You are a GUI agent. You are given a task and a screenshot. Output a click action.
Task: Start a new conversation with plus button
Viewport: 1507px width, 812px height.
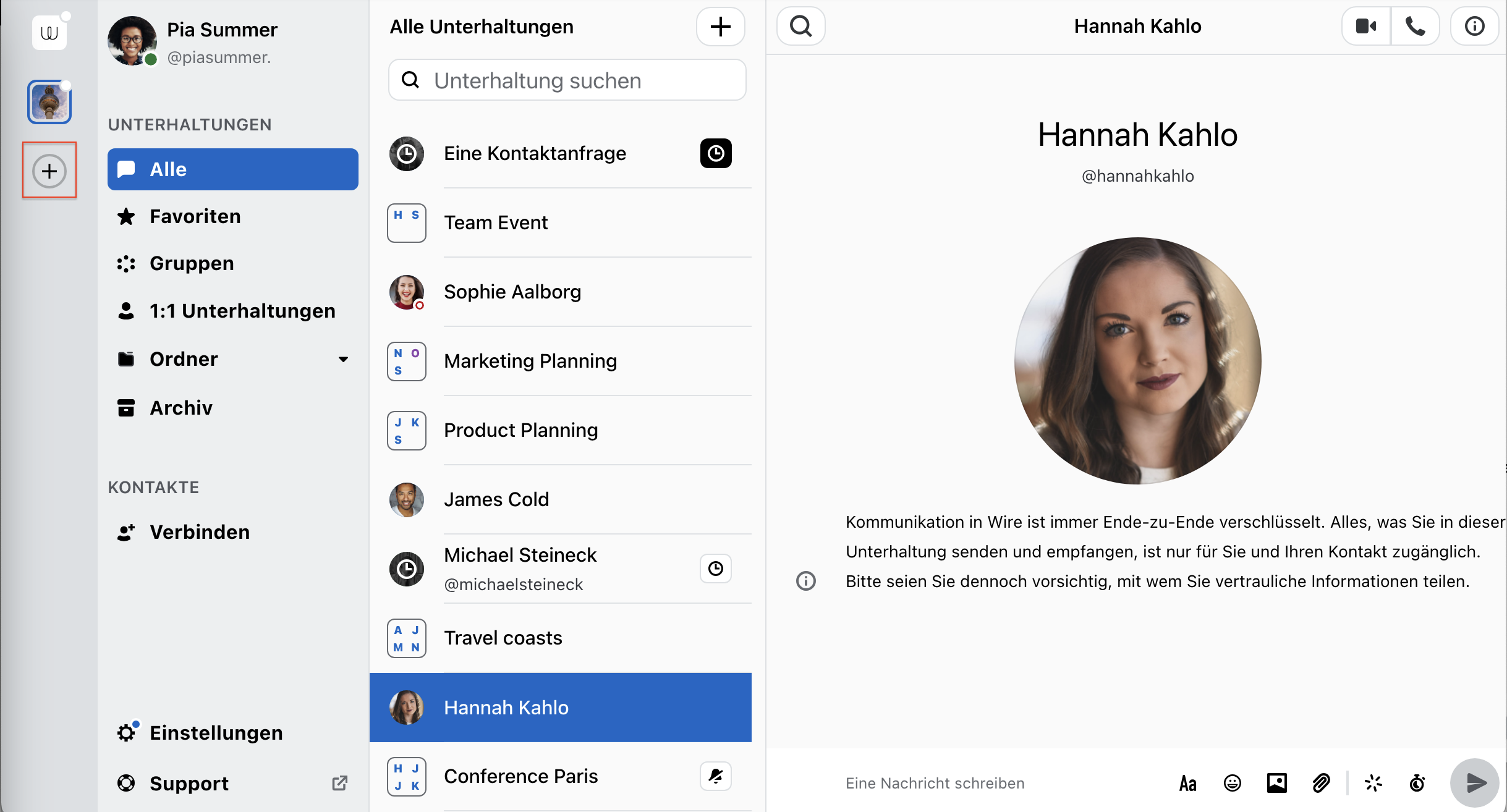coord(721,27)
